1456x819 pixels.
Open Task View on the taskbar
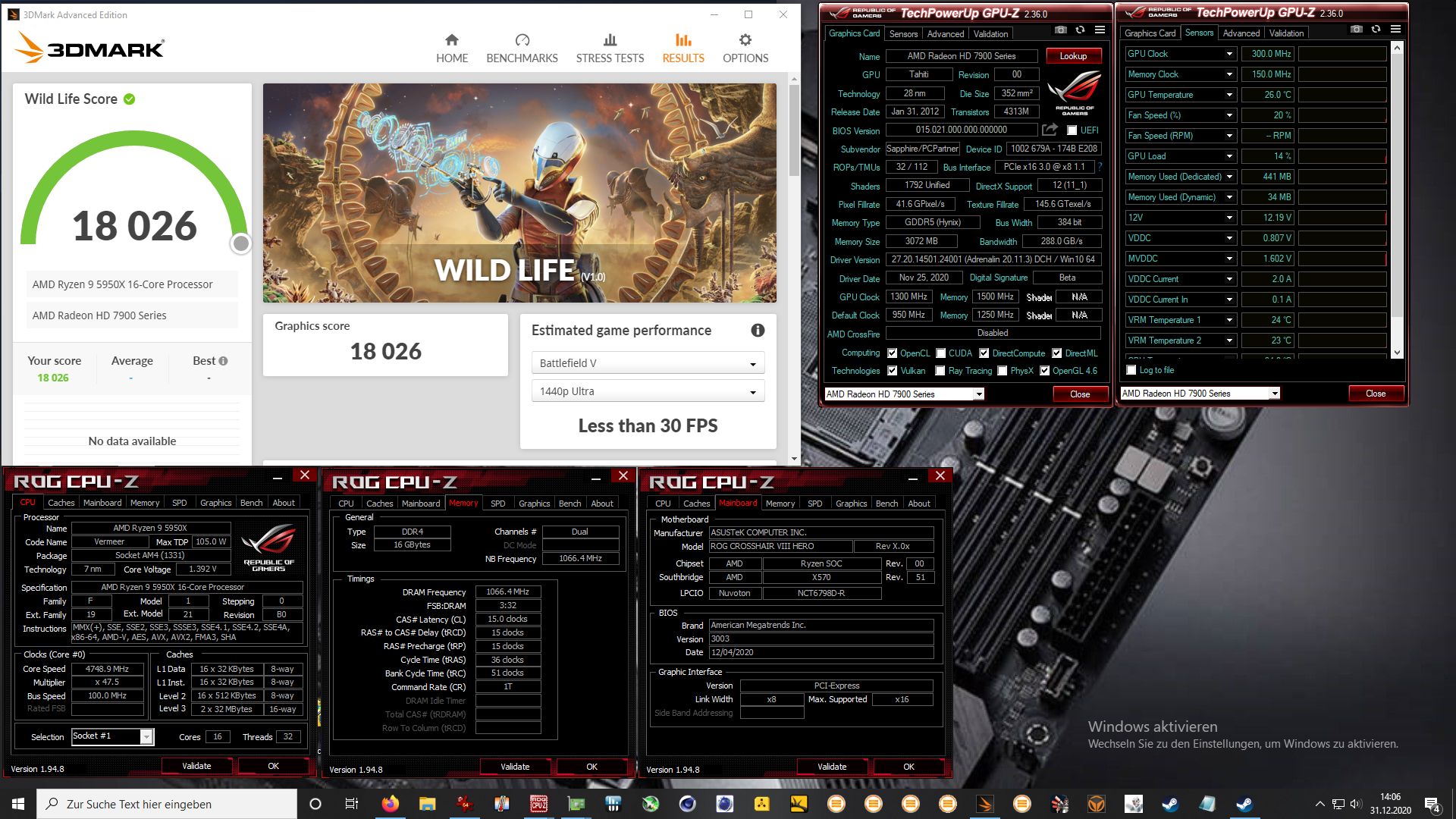[351, 804]
